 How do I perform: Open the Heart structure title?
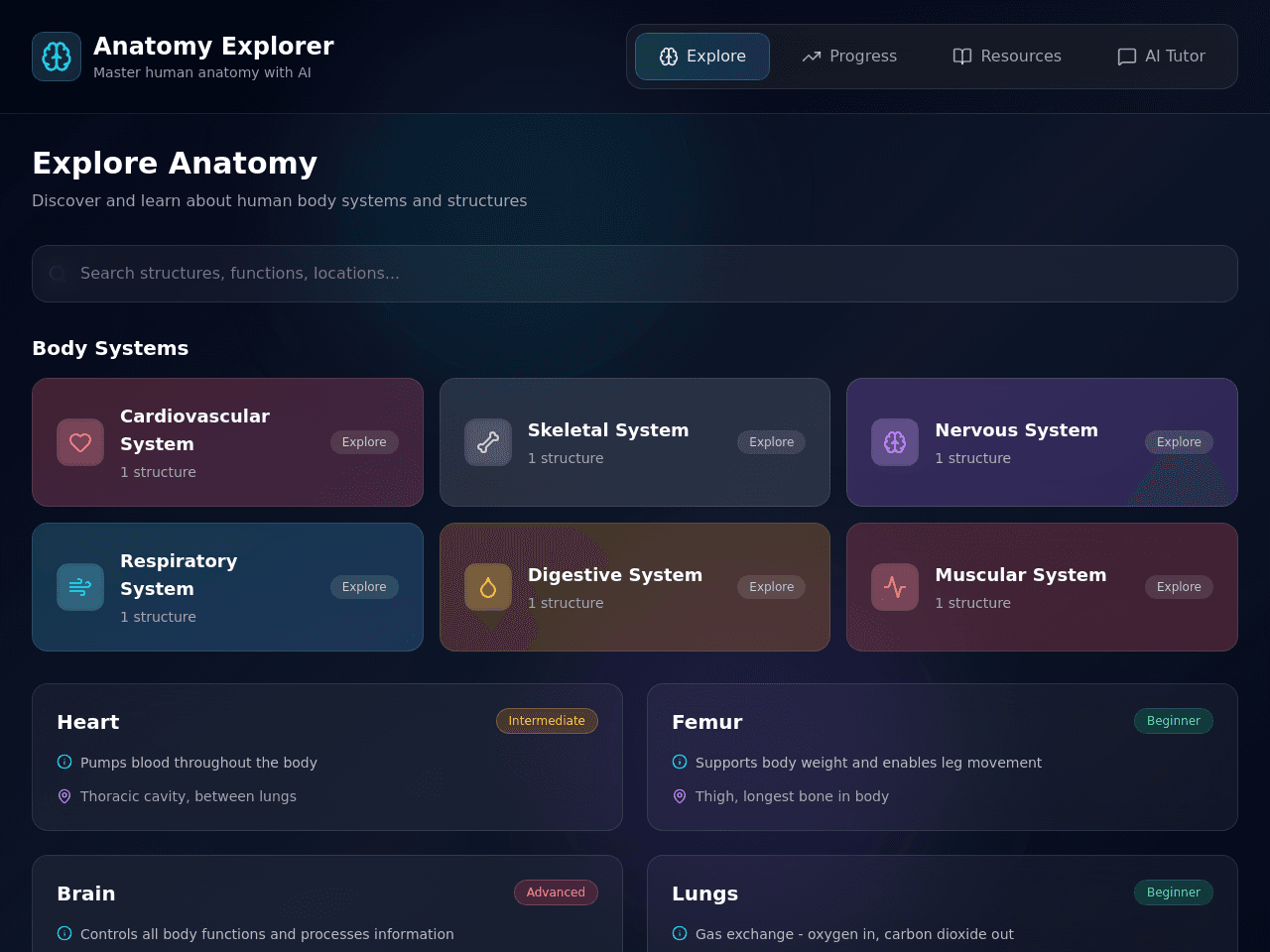pyautogui.click(x=88, y=722)
